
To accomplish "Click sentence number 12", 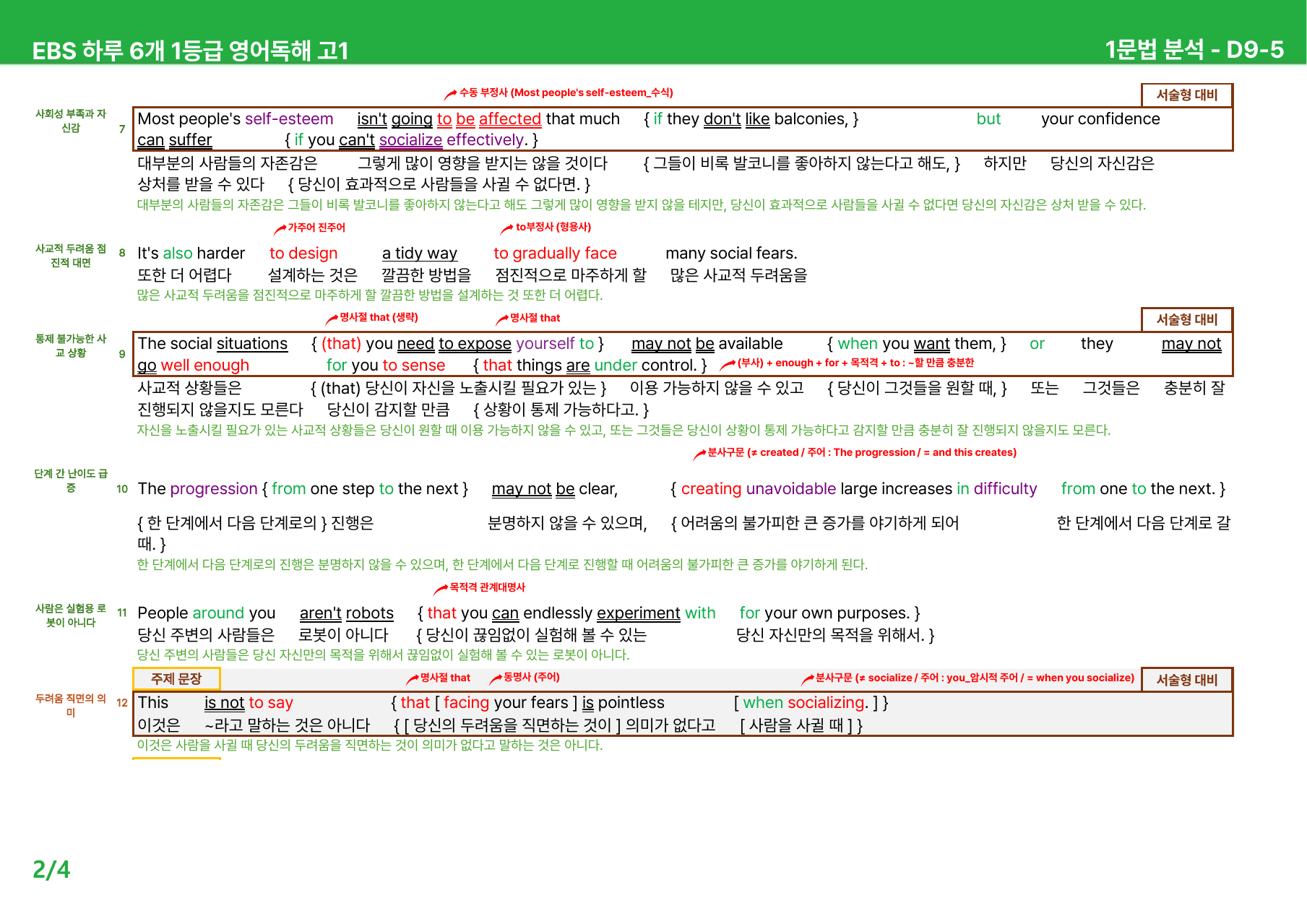I will click(x=122, y=702).
